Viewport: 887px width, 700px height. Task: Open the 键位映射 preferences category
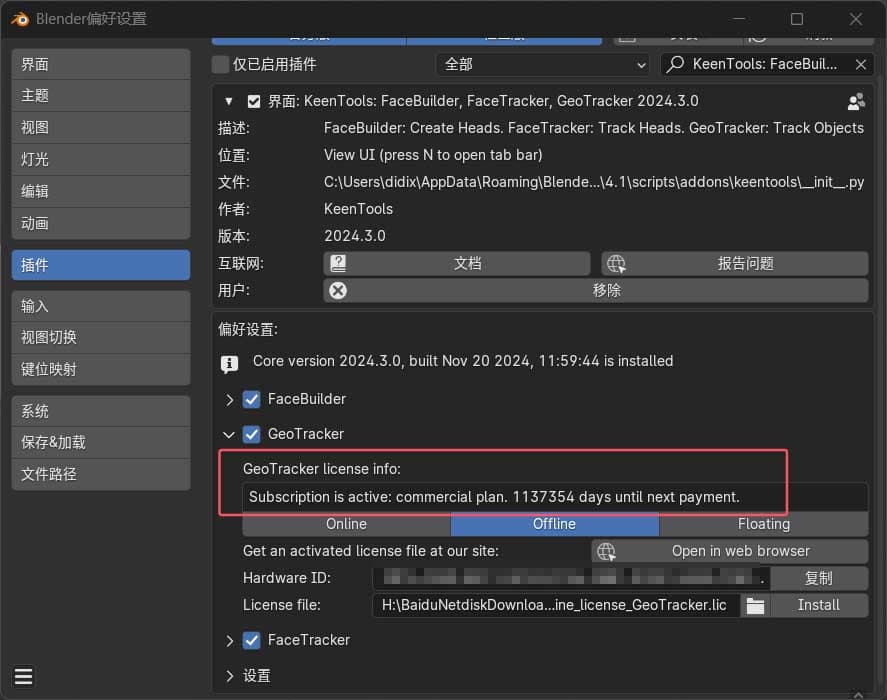[101, 370]
